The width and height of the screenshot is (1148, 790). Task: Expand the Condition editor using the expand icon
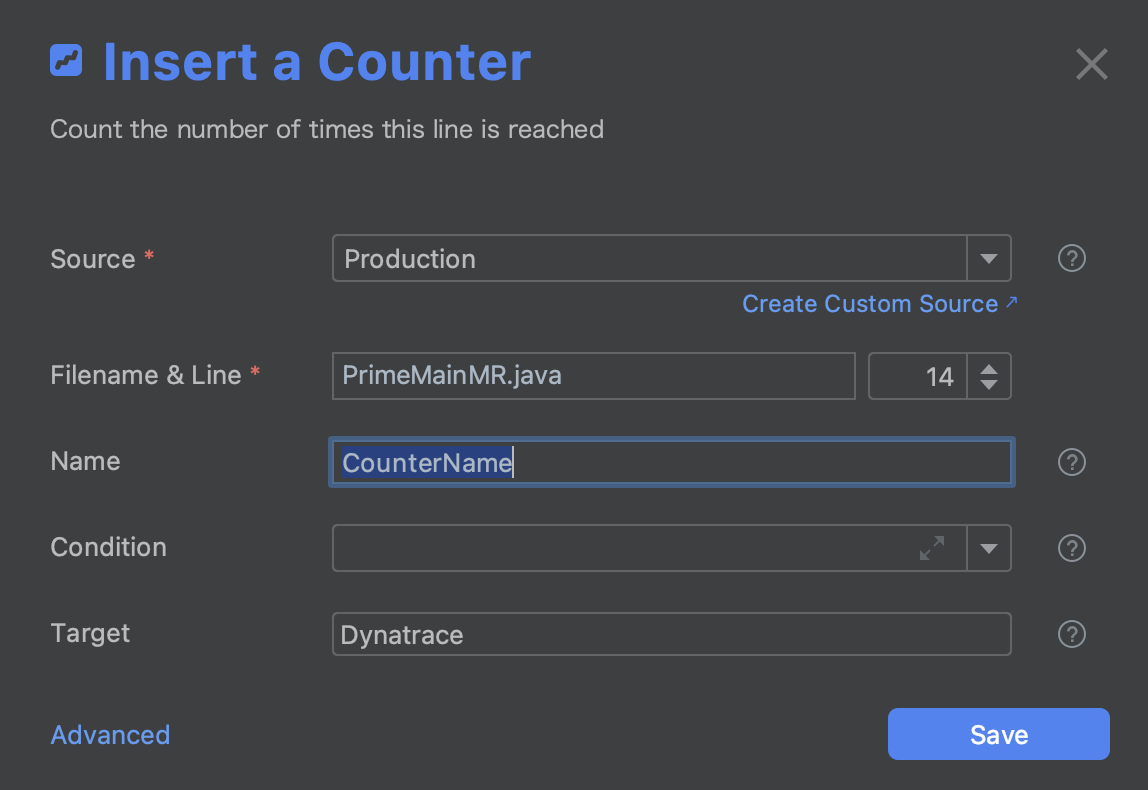932,548
